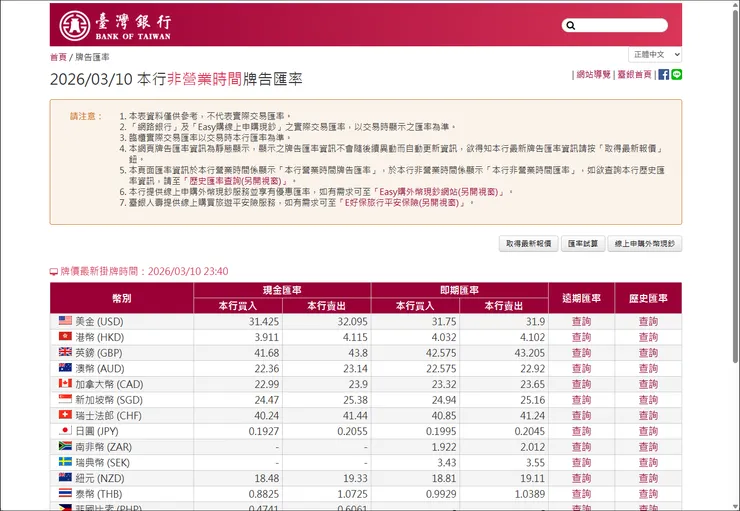
Task: Open HKD 遠期匯率 查詢 link
Action: click(581, 337)
